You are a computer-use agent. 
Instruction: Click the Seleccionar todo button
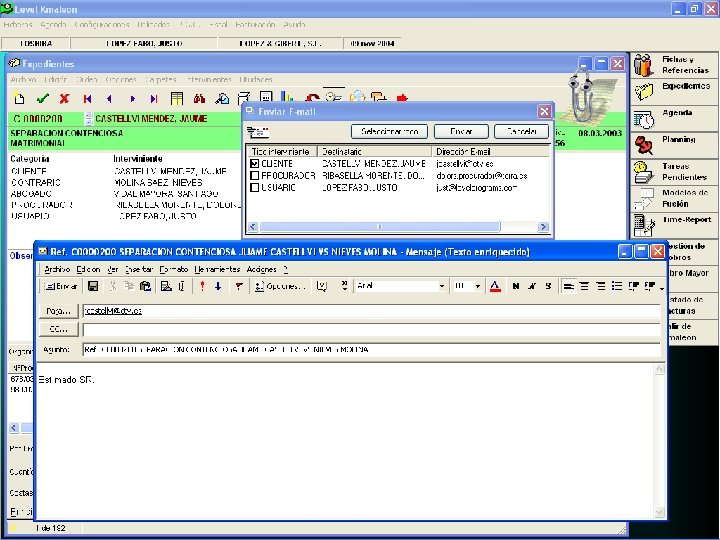click(389, 131)
